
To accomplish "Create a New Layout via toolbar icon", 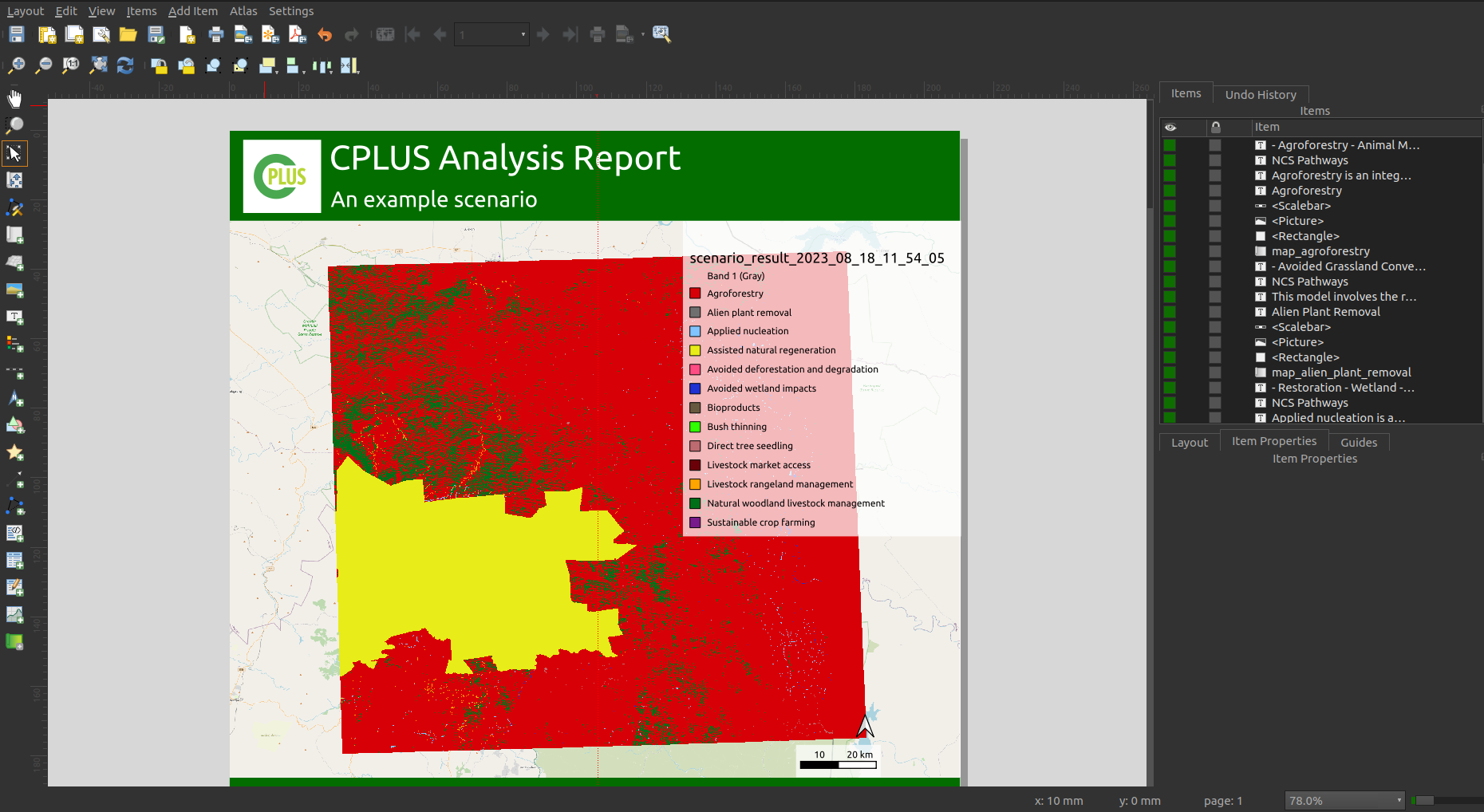I will (47, 34).
